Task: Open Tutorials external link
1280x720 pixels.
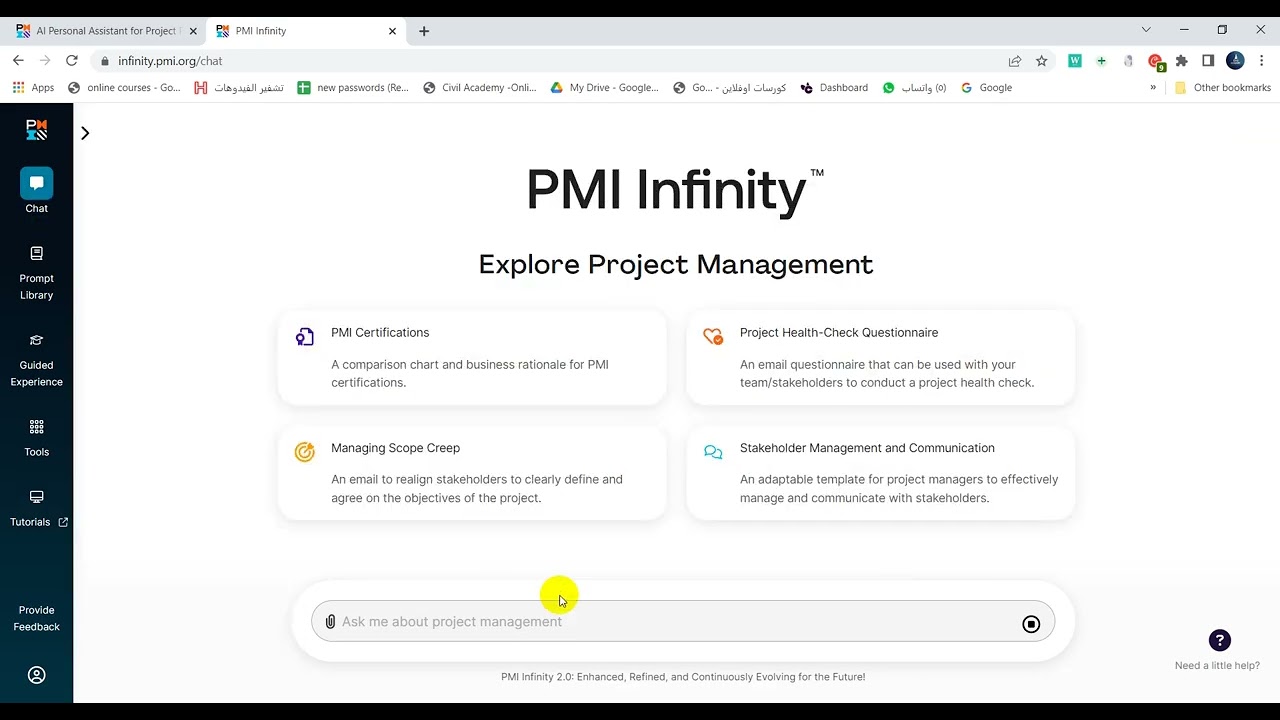Action: pyautogui.click(x=37, y=509)
